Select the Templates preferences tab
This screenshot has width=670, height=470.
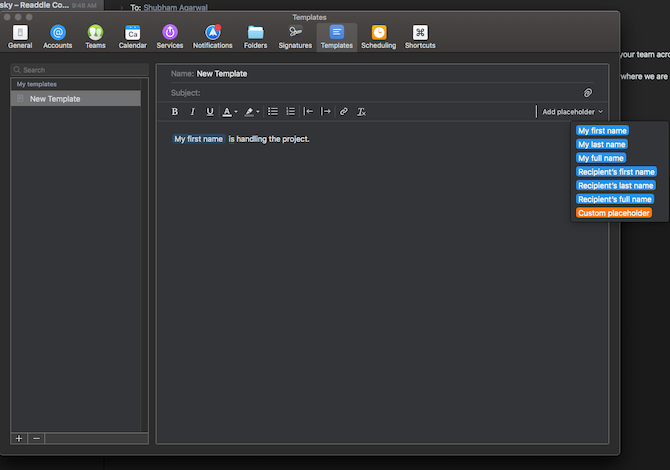(337, 37)
